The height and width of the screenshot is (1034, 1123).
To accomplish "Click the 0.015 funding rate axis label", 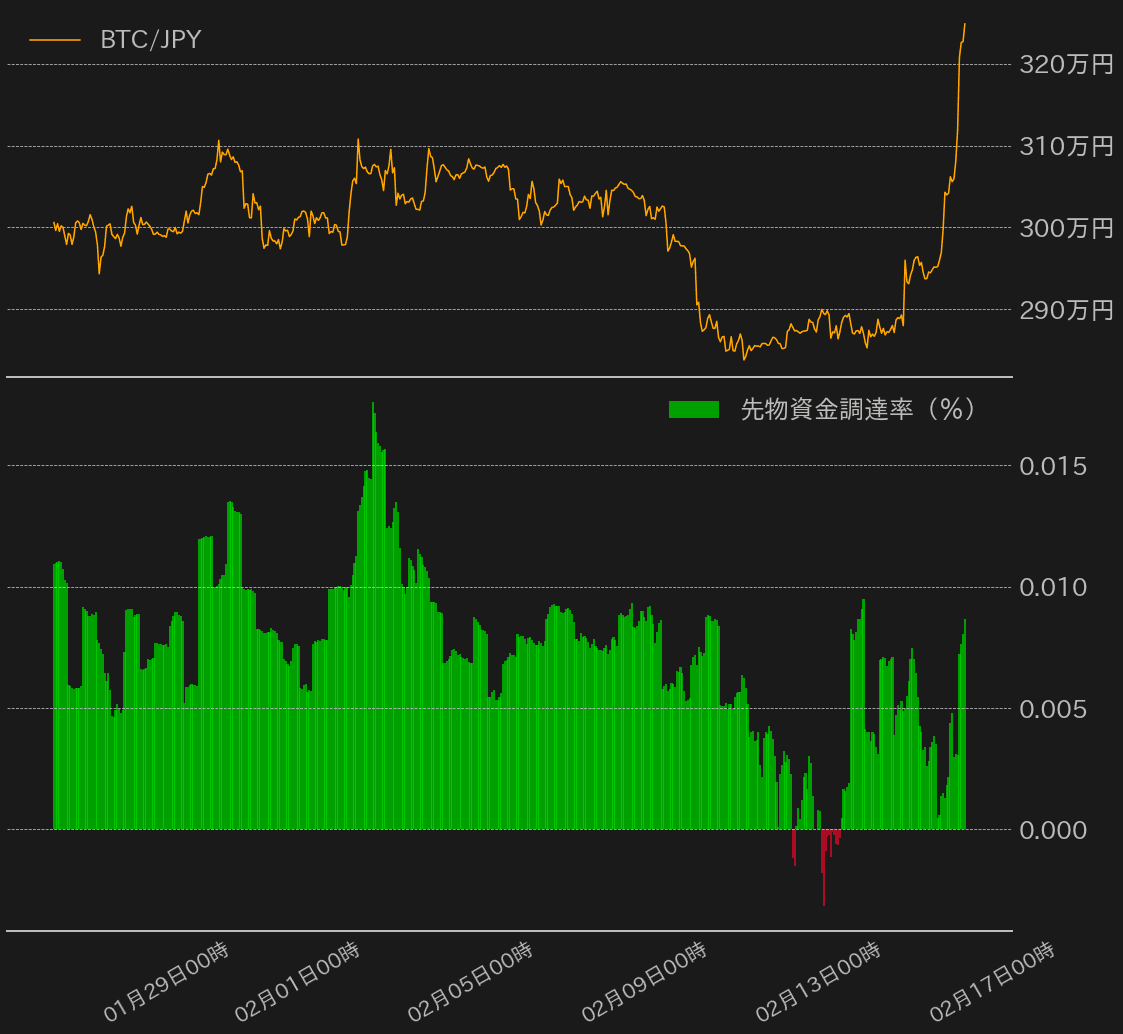I will [1052, 467].
